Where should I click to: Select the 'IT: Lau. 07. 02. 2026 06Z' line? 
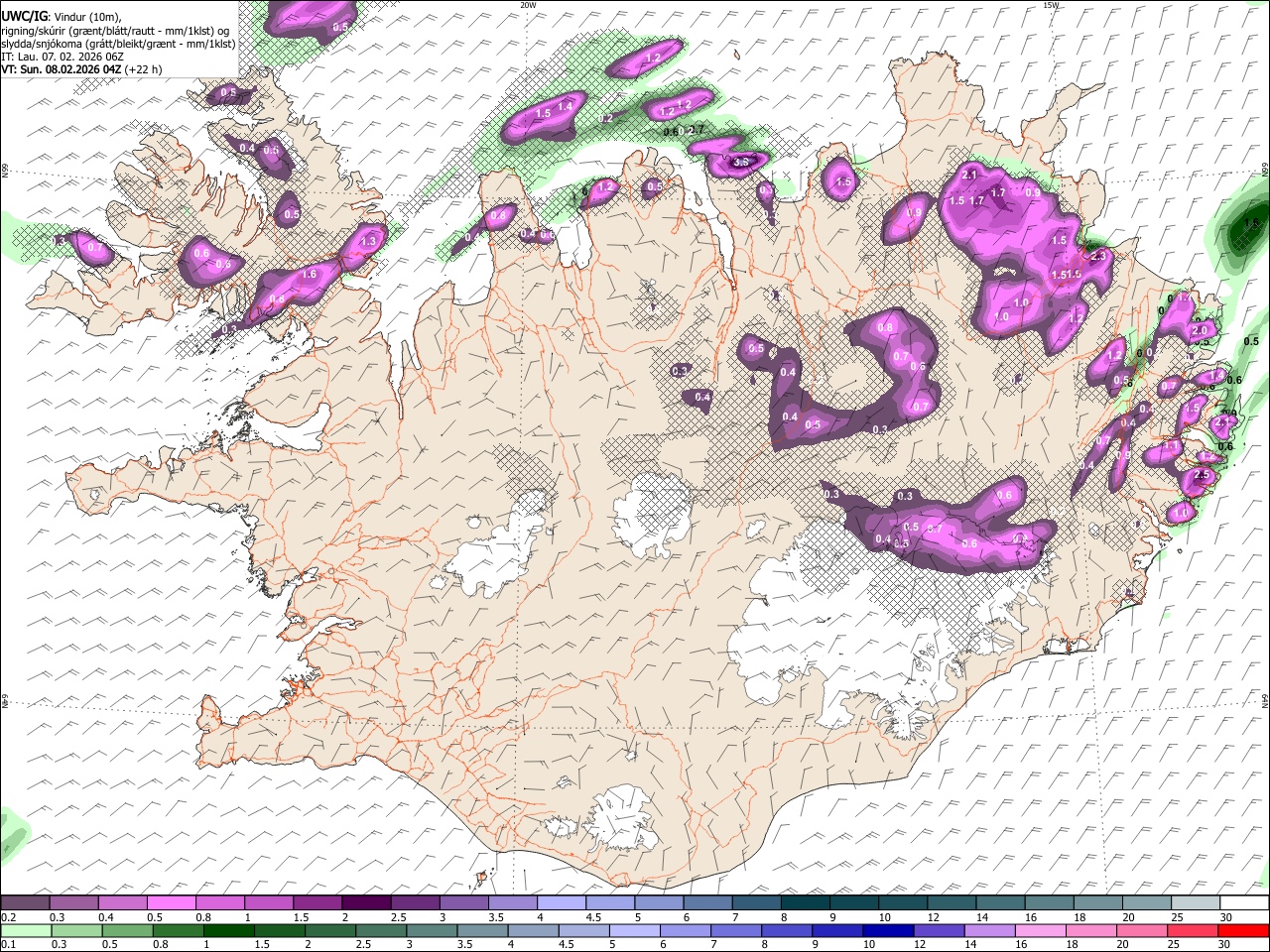(x=63, y=57)
